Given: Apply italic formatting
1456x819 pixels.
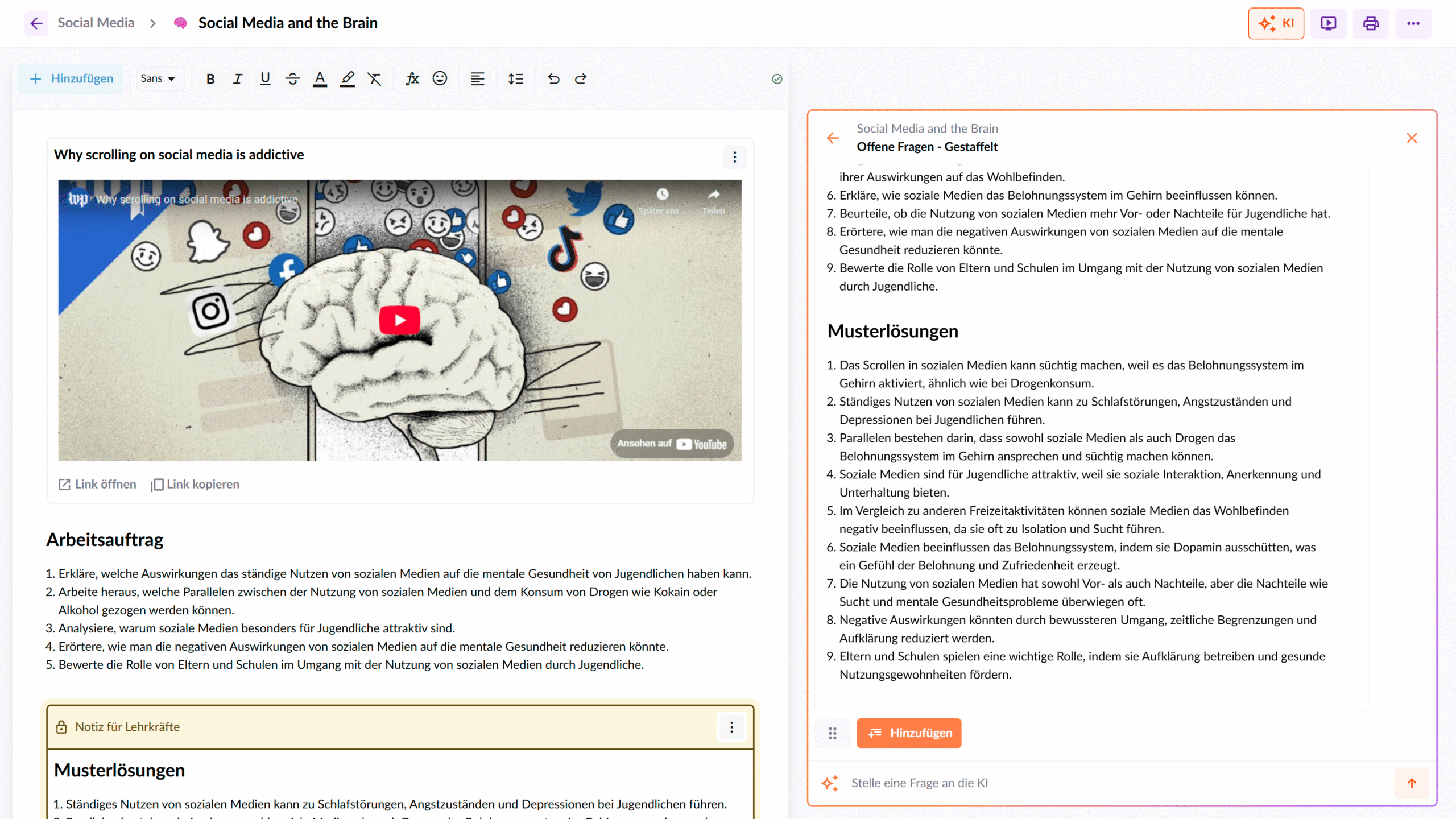Looking at the screenshot, I should point(238,79).
